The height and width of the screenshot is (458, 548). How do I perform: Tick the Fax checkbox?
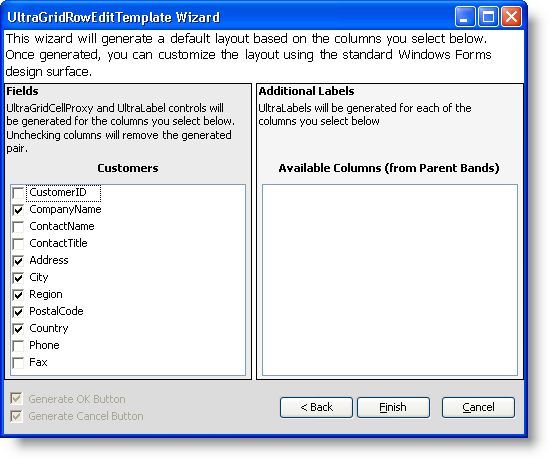coord(18,363)
